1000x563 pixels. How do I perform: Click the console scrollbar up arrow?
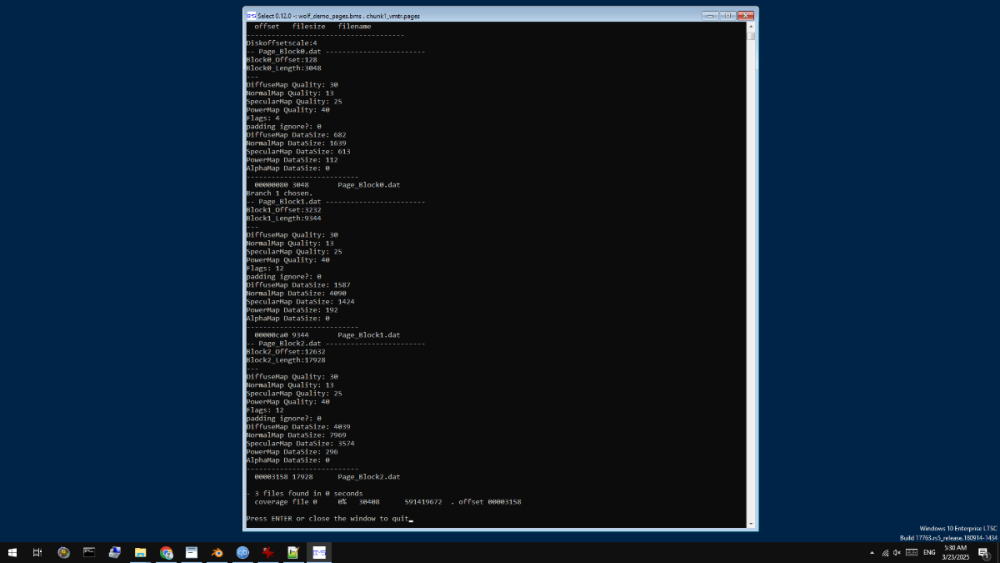point(751,27)
